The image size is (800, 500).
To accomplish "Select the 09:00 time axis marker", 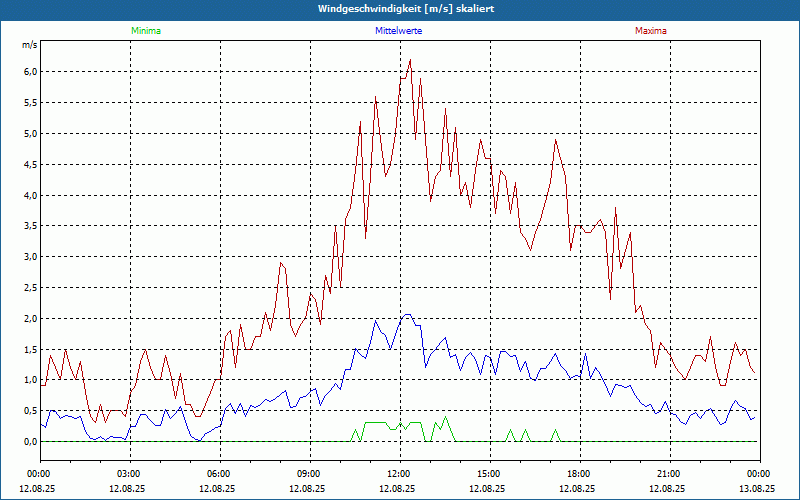I will tap(309, 474).
